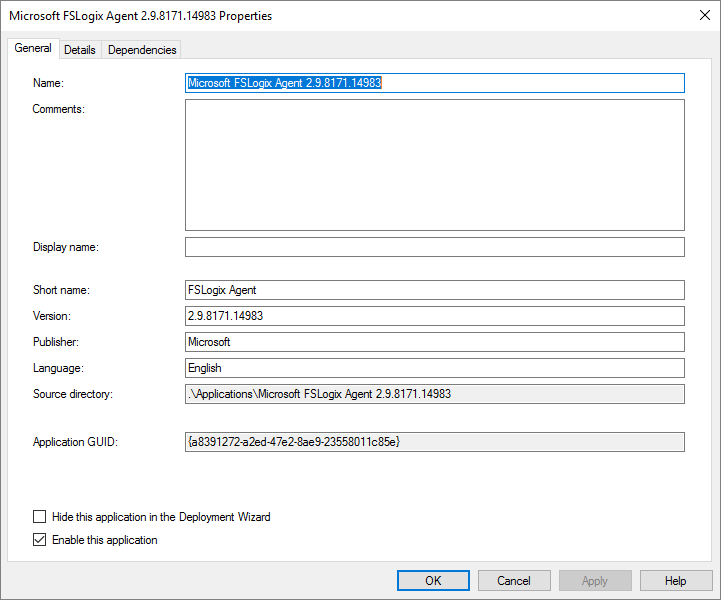
Task: Click the OK button
Action: [433, 580]
